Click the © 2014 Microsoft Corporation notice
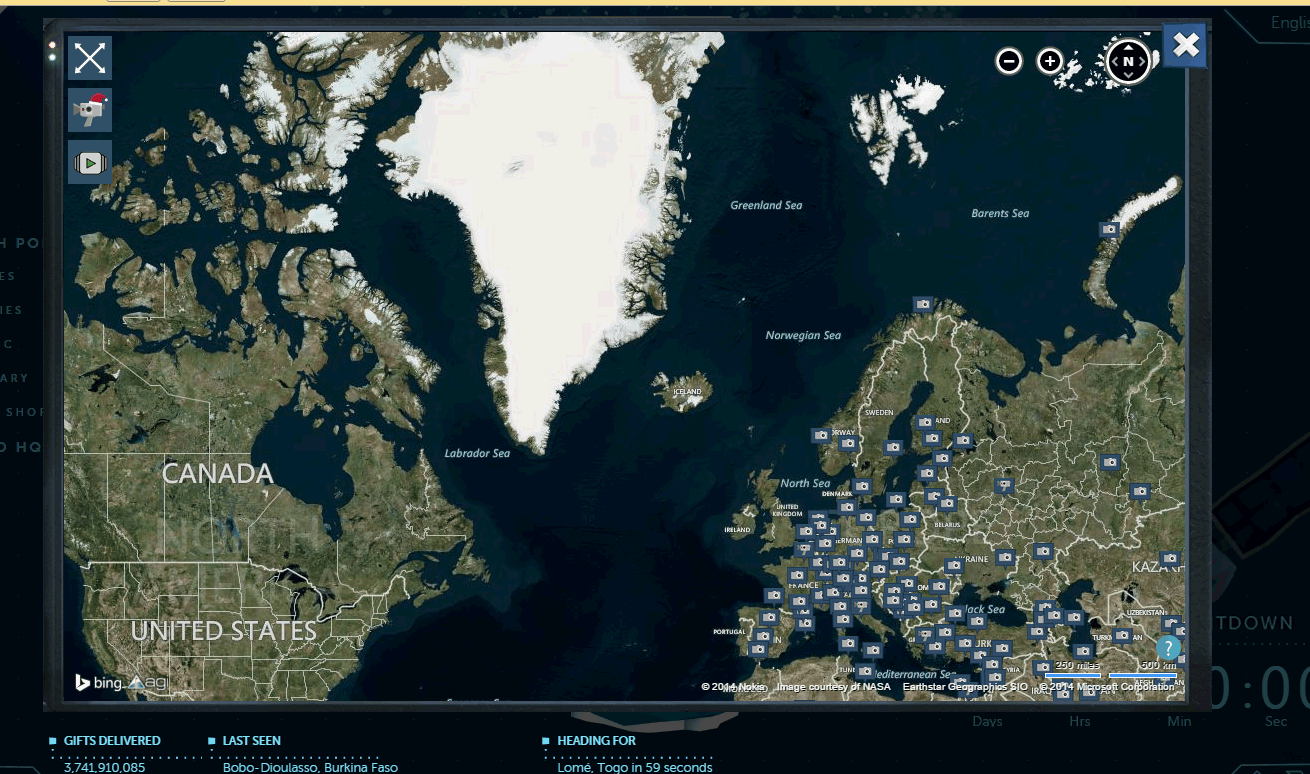 [x=1108, y=687]
